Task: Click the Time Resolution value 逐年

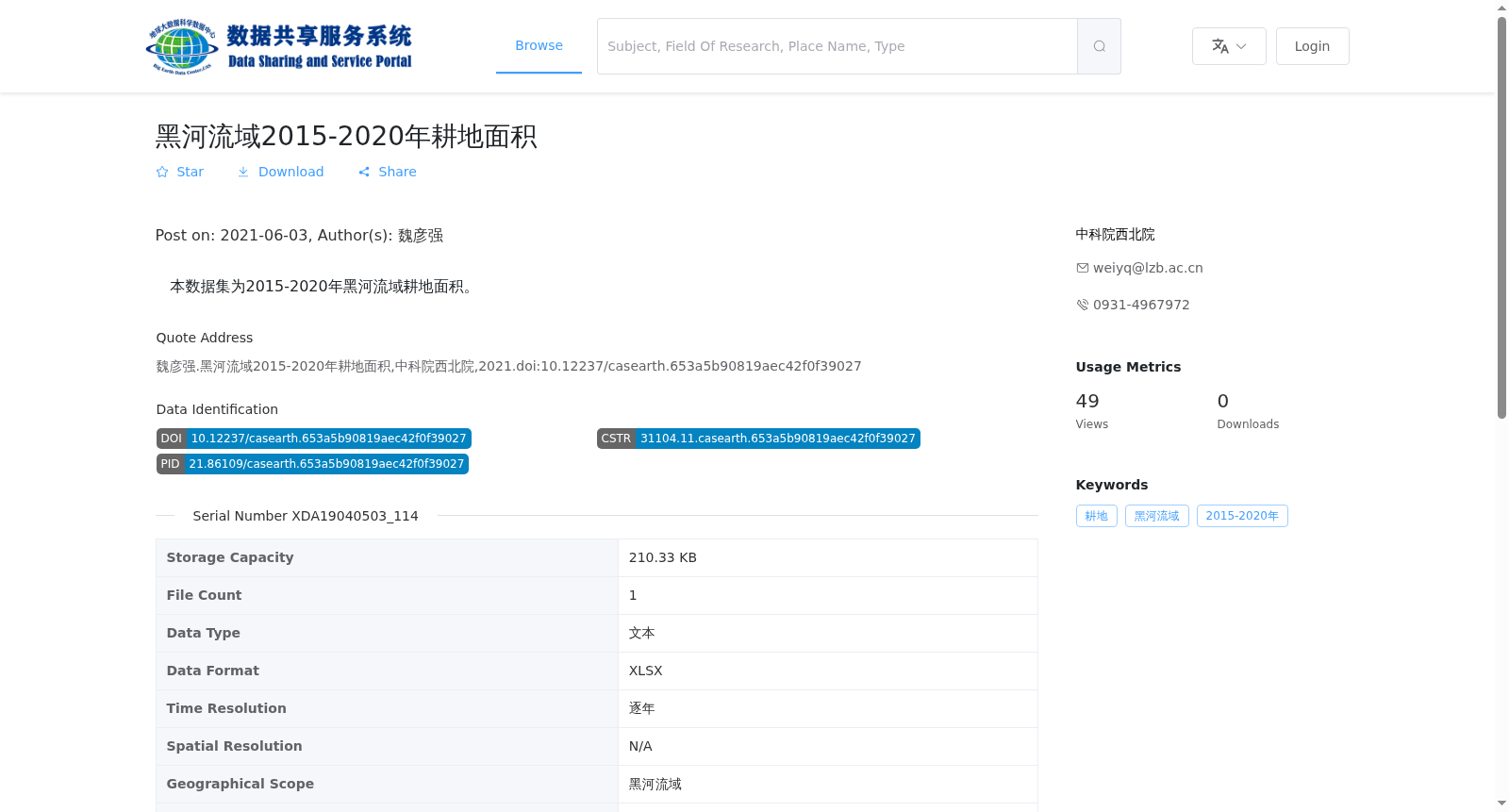Action: pyautogui.click(x=642, y=708)
